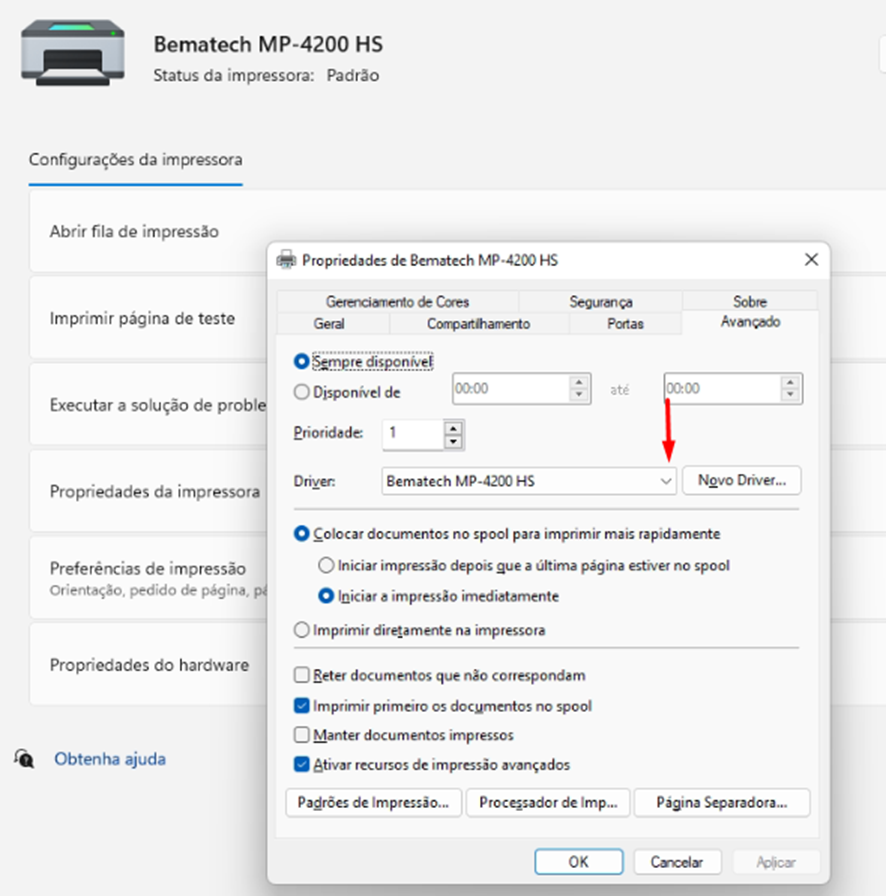Open the Sobre tab

[750, 302]
